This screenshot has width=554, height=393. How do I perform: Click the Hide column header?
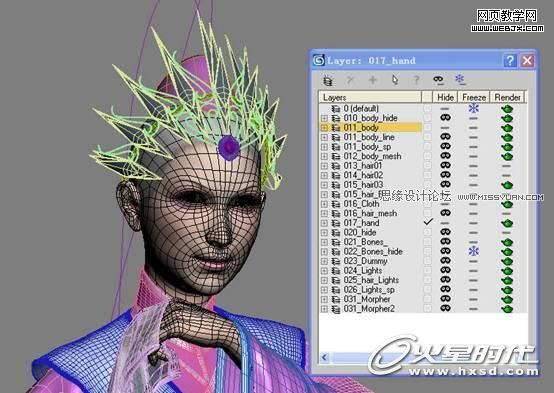pyautogui.click(x=445, y=97)
